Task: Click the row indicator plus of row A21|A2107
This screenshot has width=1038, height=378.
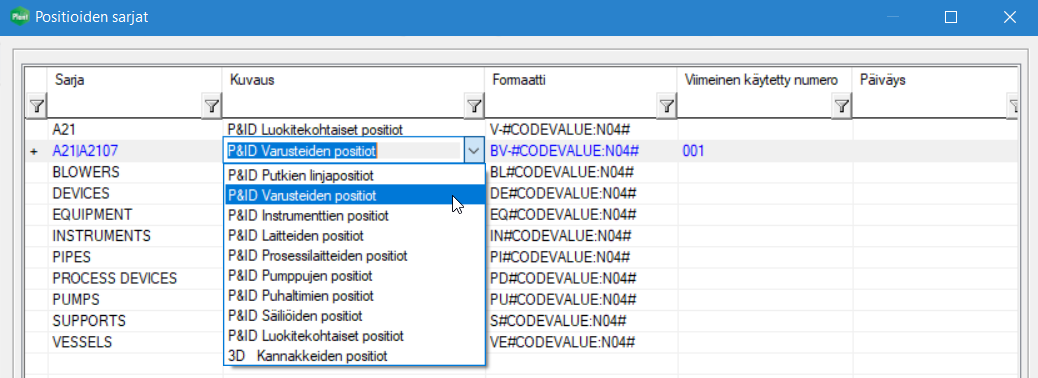Action: [x=34, y=152]
